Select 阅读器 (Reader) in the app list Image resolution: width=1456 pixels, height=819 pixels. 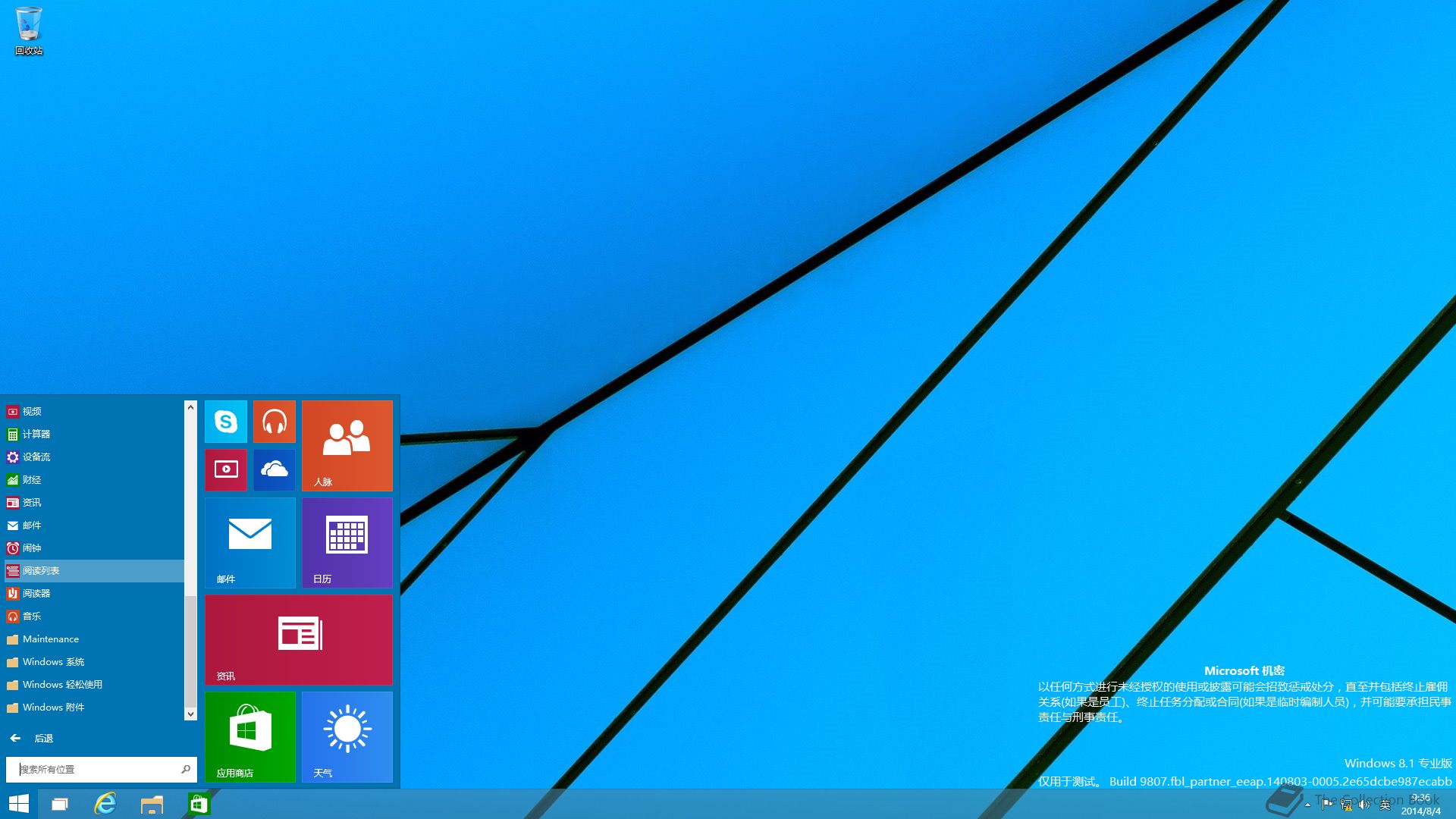coord(94,594)
